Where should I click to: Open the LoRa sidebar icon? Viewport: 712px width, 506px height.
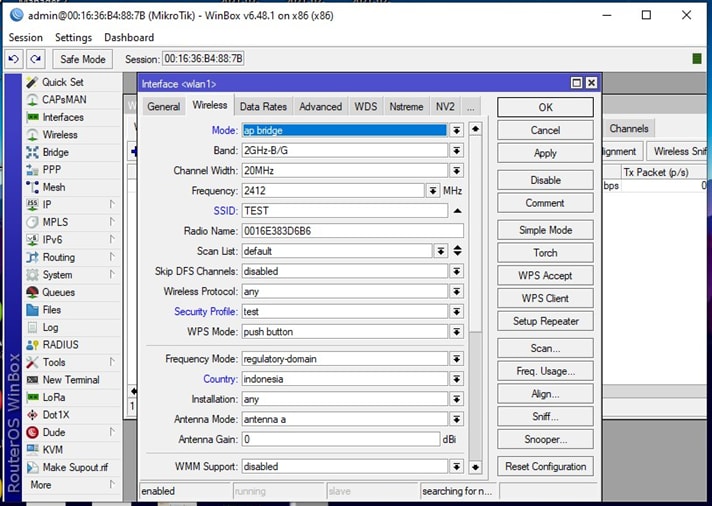(x=32, y=397)
